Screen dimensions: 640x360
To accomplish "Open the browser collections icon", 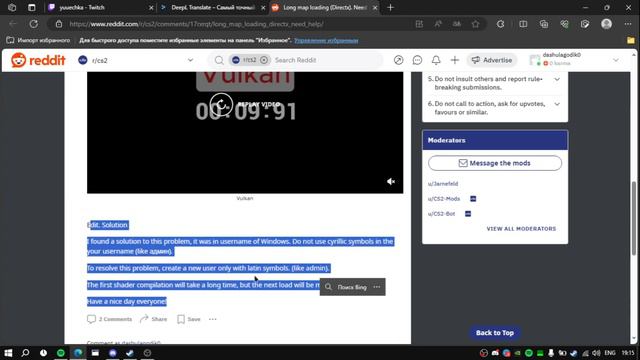I will (544, 24).
